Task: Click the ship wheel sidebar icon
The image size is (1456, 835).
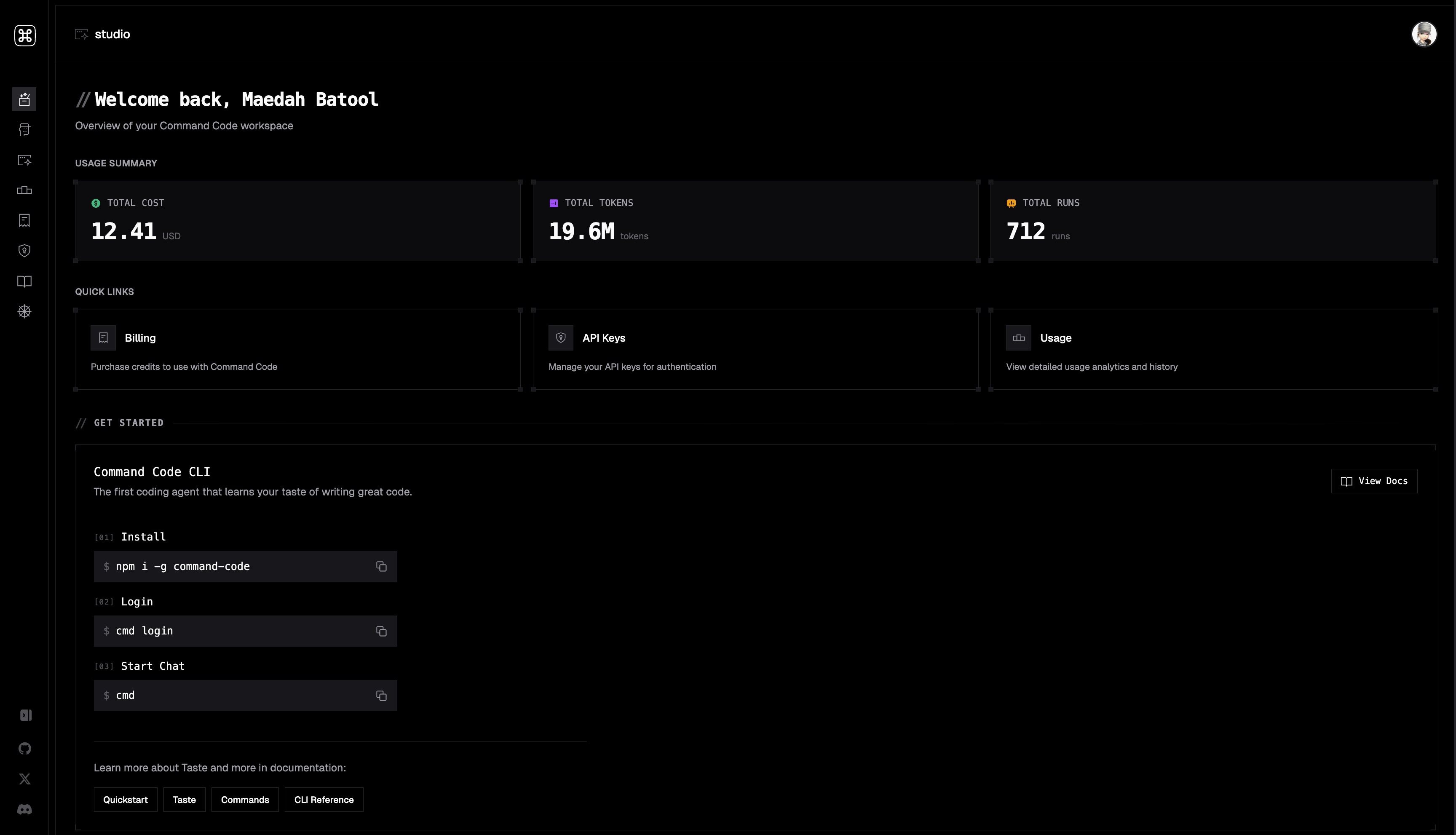Action: 24,311
